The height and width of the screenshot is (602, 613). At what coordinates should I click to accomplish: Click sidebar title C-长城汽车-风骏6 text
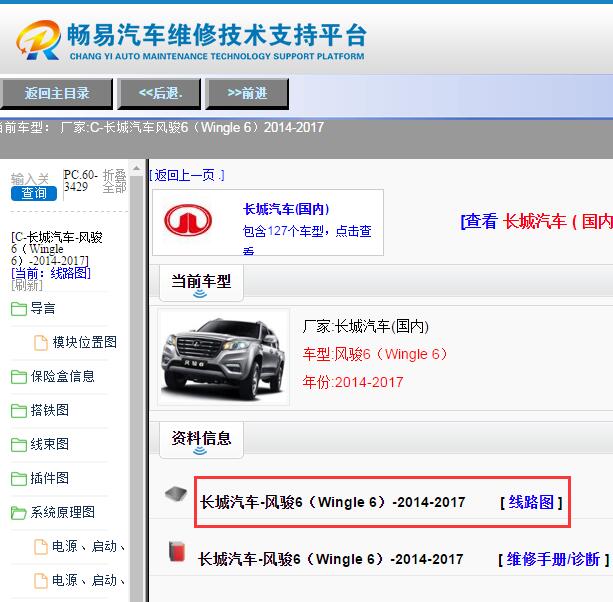[57, 249]
